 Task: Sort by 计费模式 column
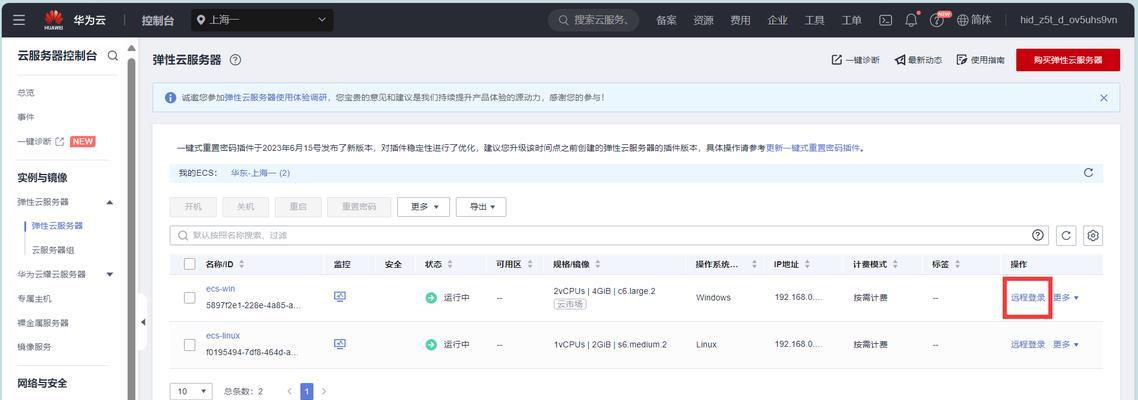click(896, 264)
